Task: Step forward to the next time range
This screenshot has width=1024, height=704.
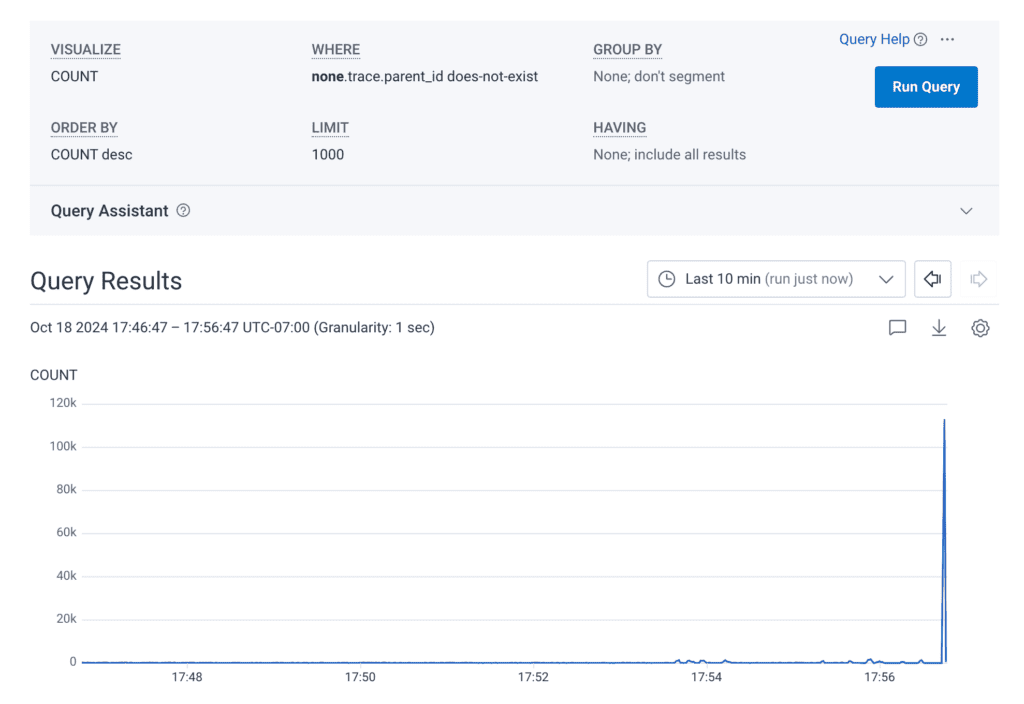Action: [979, 279]
